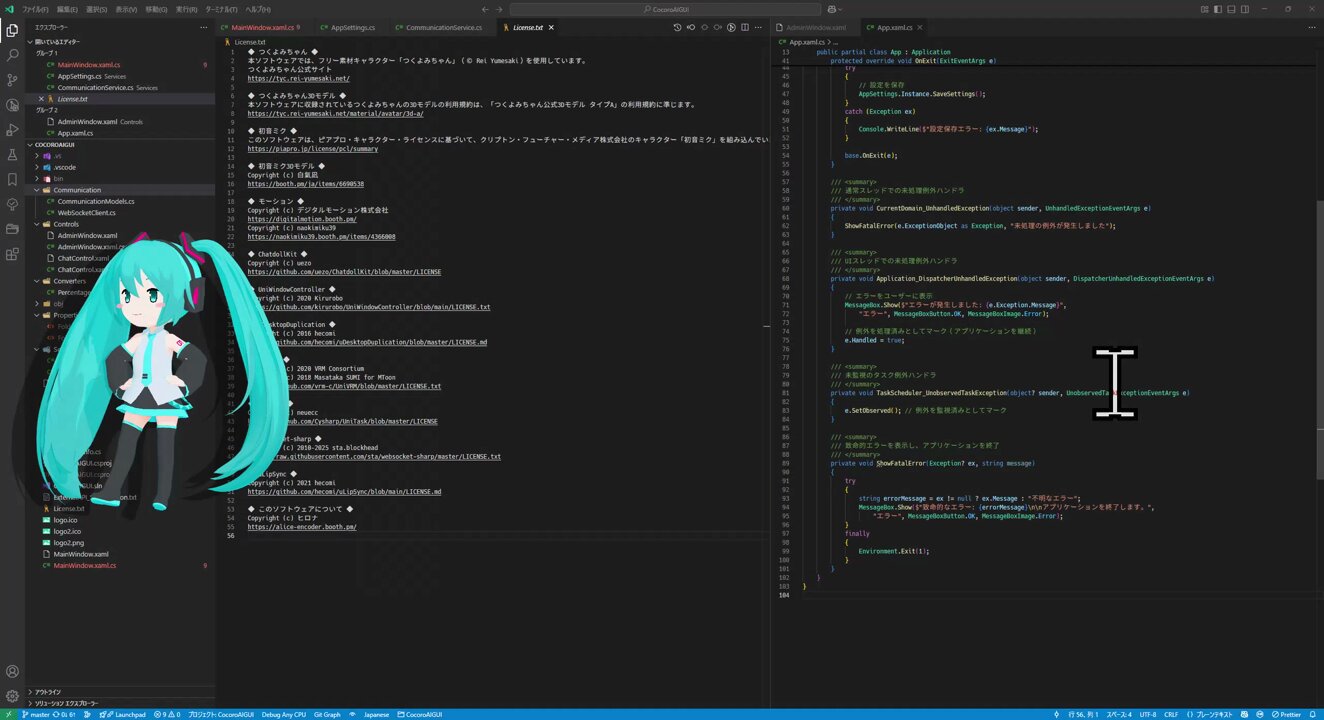Image resolution: width=1324 pixels, height=720 pixels.
Task: Open the alice-encoder.booth.pm link
Action: (x=301, y=527)
